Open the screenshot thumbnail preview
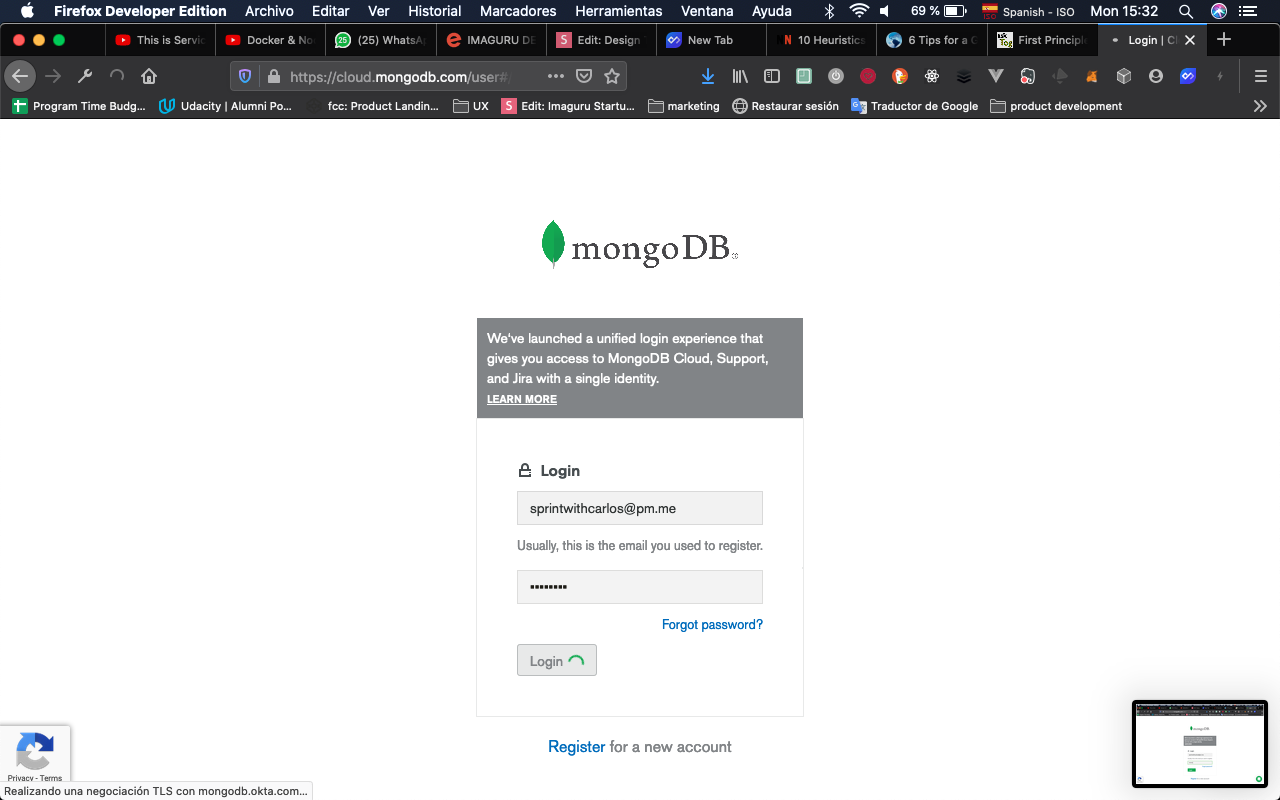1280x800 pixels. [x=1200, y=743]
